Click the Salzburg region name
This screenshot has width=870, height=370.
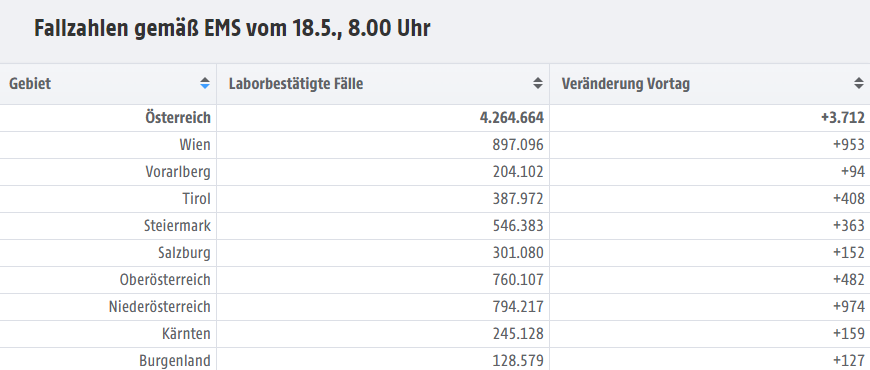(184, 253)
